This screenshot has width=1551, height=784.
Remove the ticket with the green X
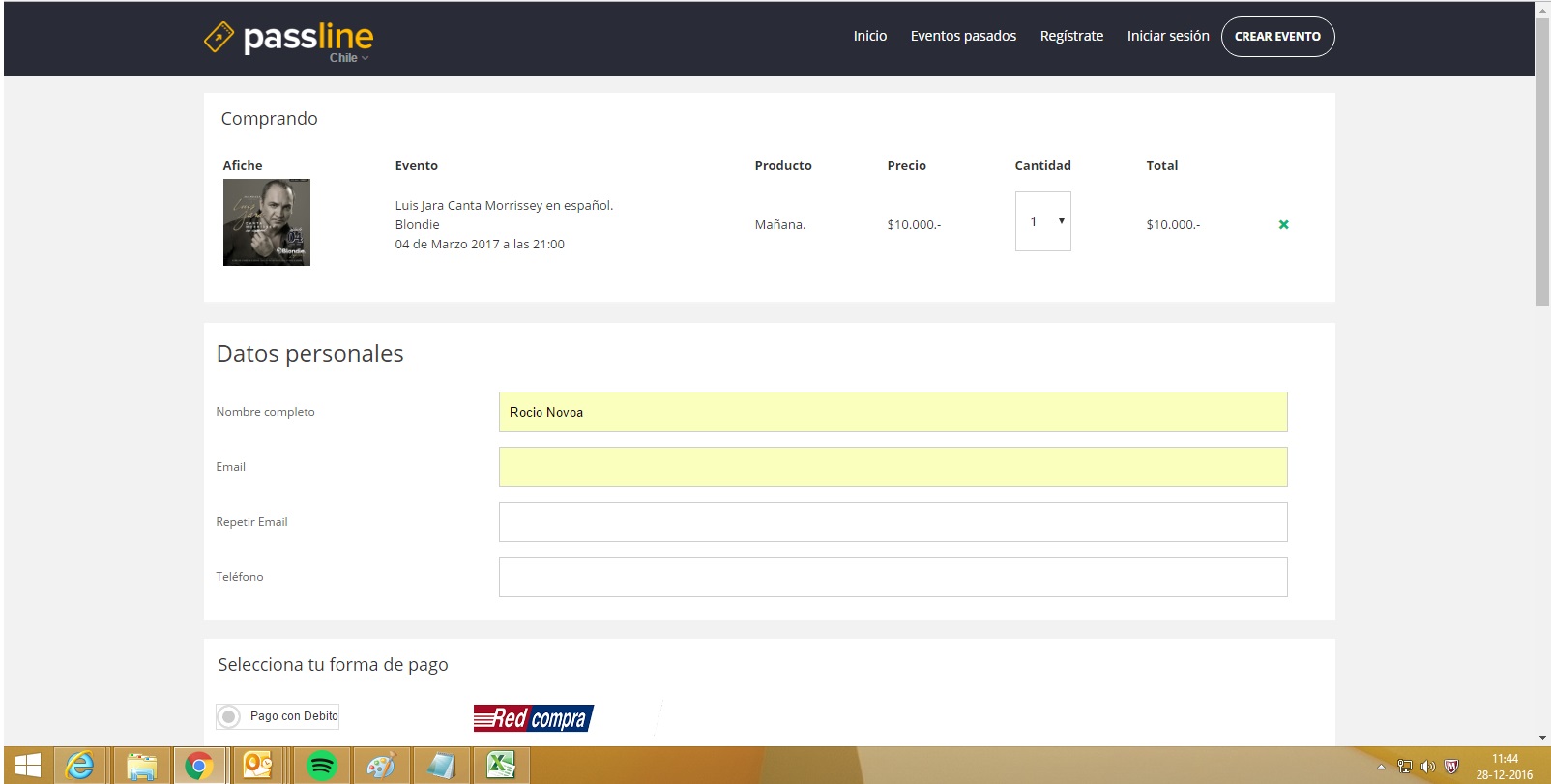1283,224
